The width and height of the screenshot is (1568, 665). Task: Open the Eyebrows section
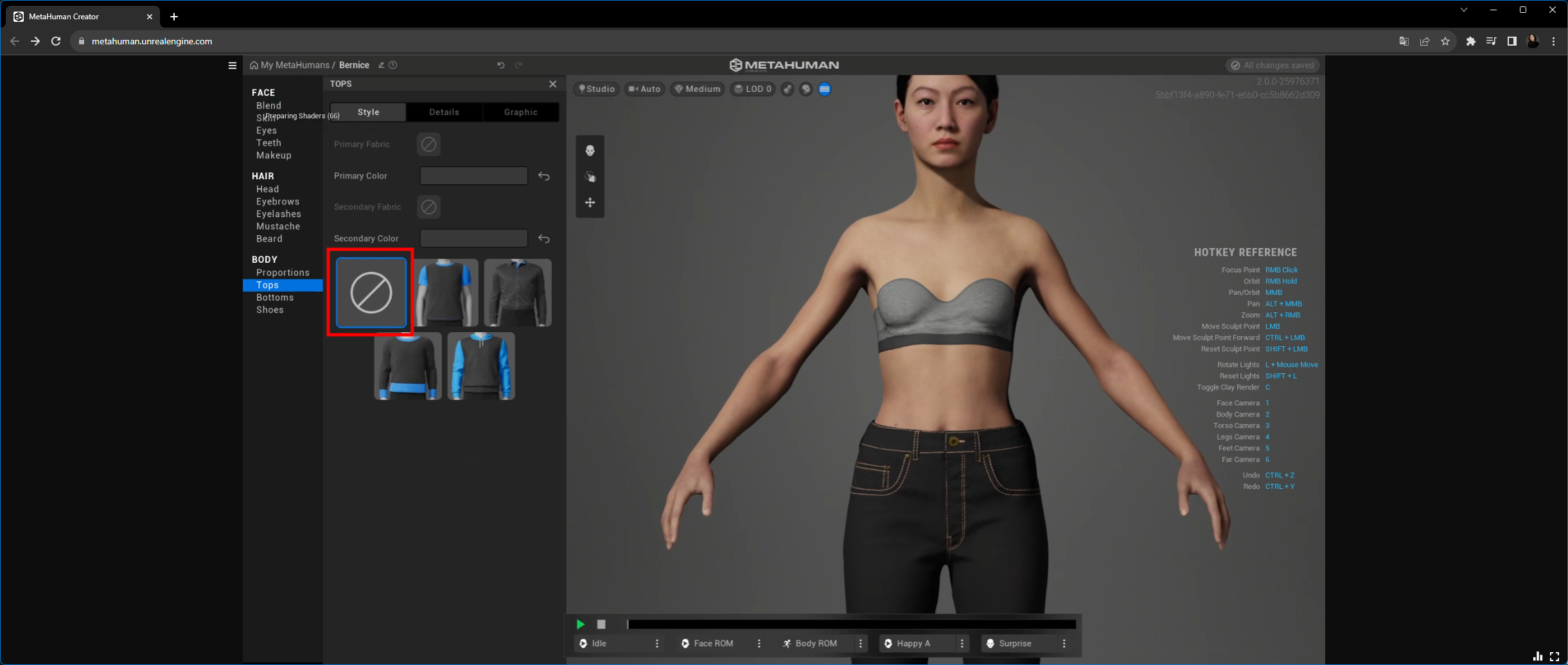point(277,202)
